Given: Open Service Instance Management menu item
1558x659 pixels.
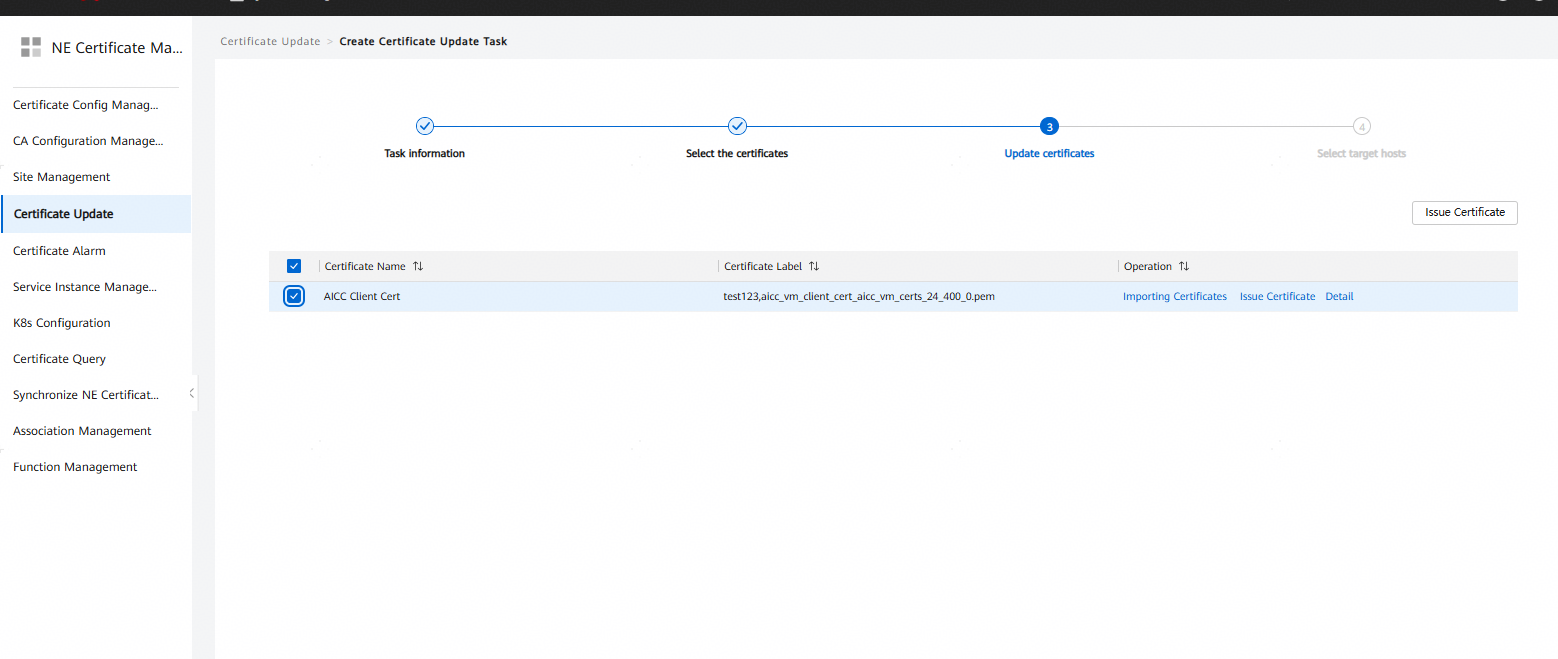Looking at the screenshot, I should (x=85, y=287).
